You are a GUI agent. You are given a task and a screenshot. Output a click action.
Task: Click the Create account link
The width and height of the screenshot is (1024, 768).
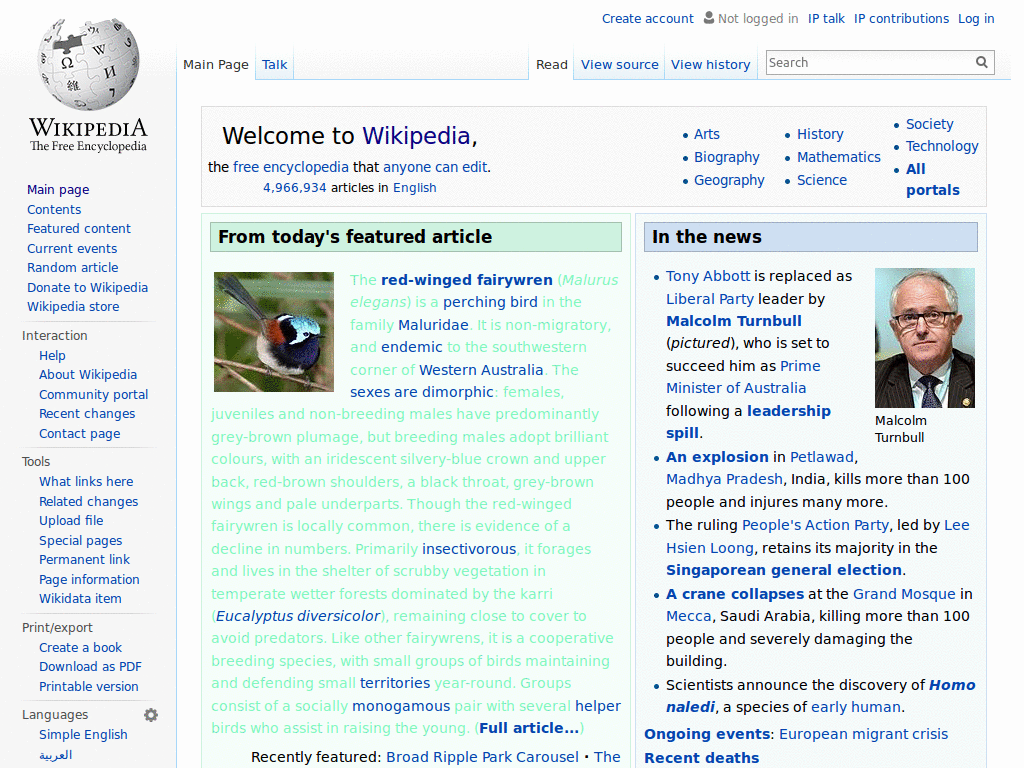click(647, 19)
